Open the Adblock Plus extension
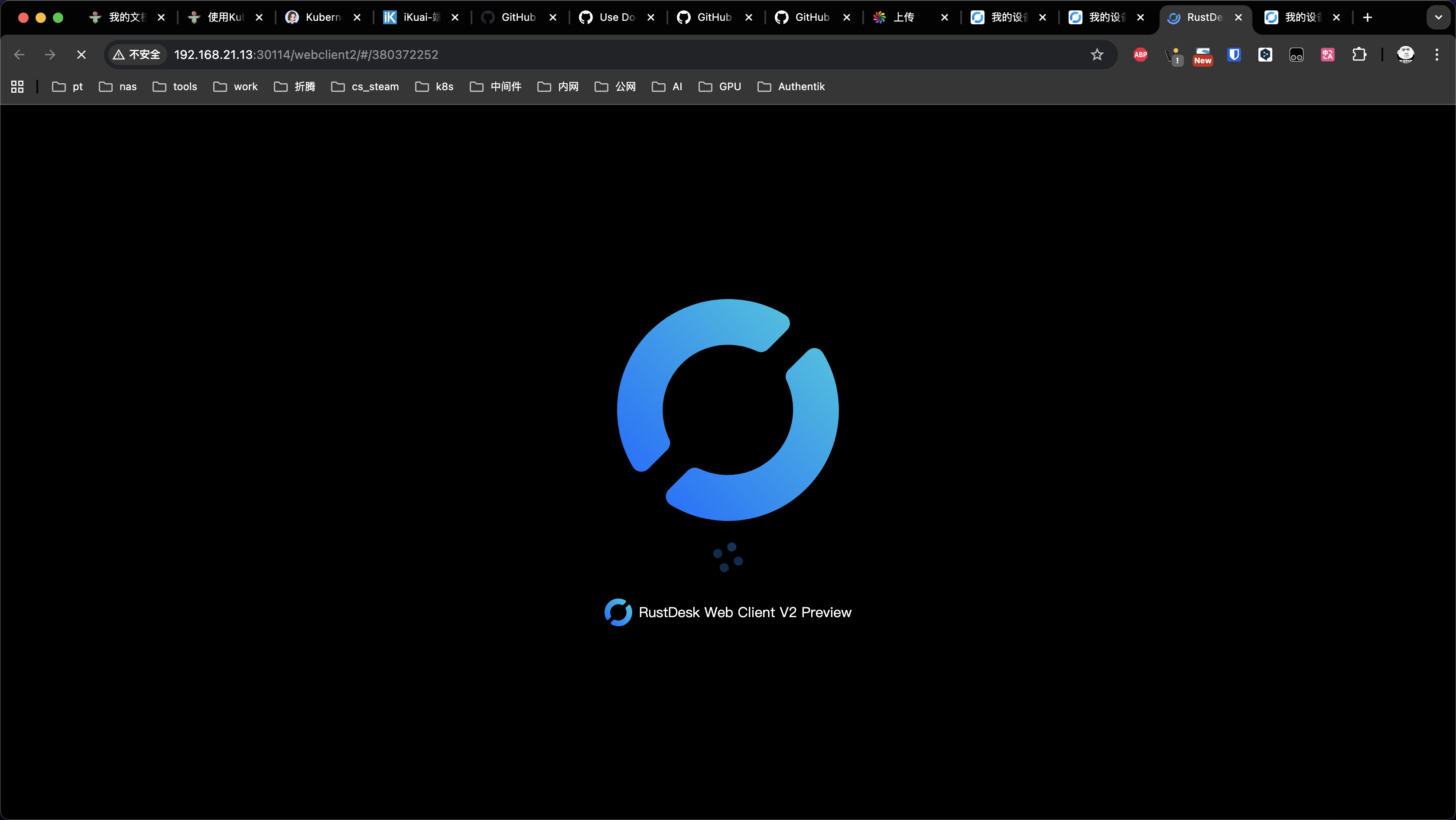The height and width of the screenshot is (820, 1456). click(x=1140, y=54)
